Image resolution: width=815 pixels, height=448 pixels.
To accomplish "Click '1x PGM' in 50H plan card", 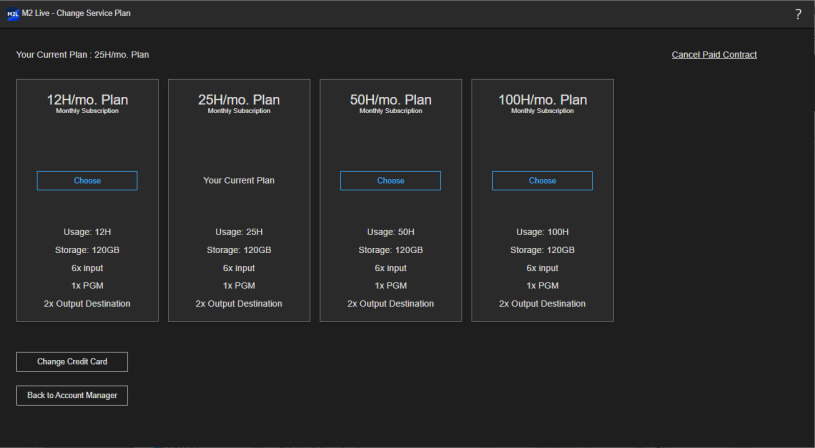I will [x=391, y=286].
